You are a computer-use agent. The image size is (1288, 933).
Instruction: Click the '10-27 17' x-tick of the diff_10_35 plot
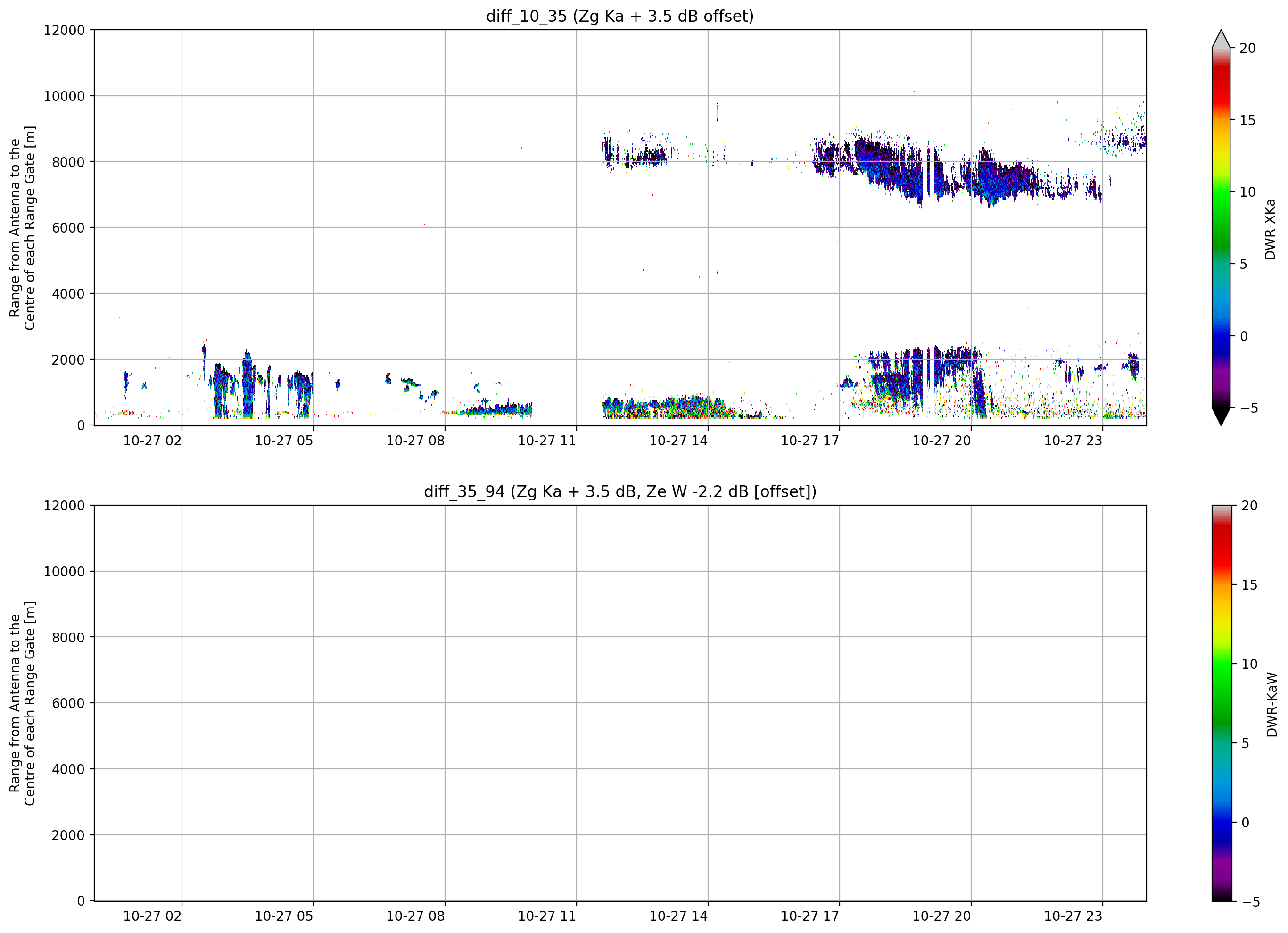(810, 441)
